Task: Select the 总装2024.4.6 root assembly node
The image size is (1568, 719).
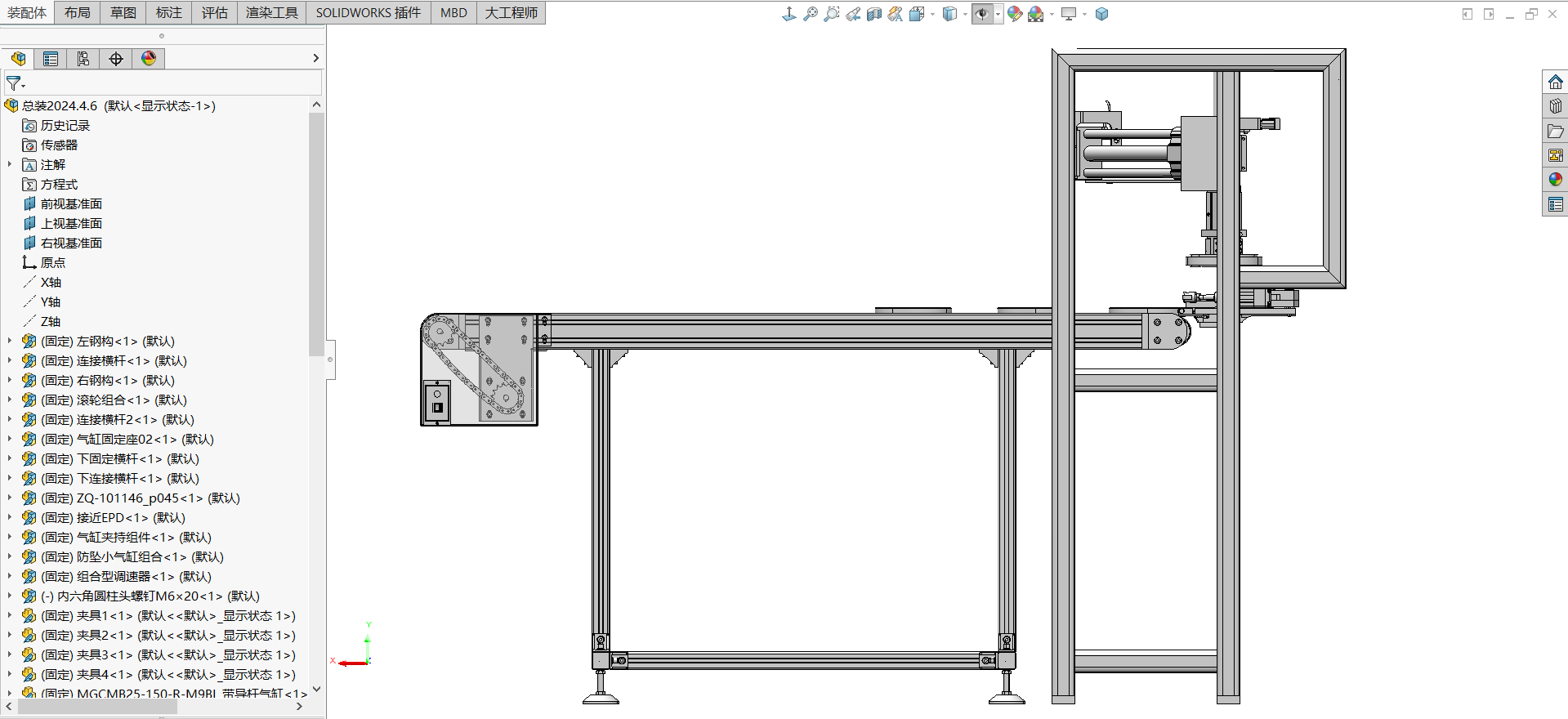Action: pos(118,105)
